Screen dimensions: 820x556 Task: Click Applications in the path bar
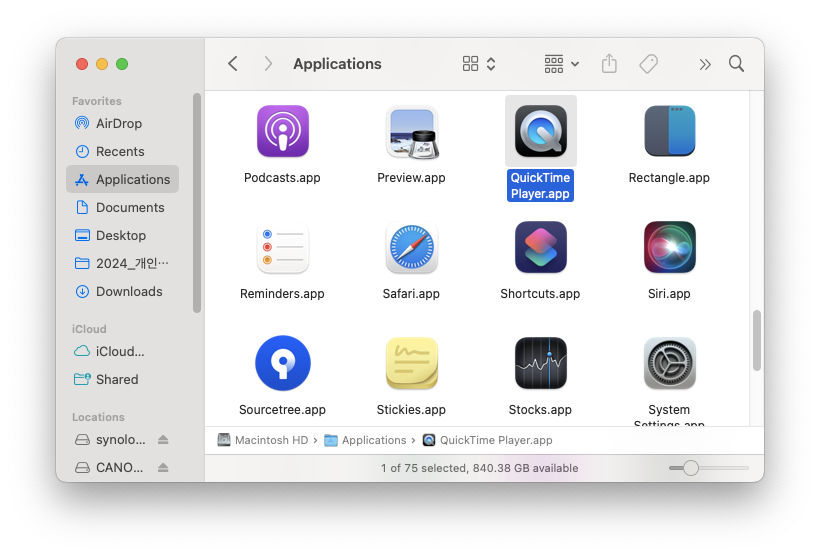pyautogui.click(x=365, y=440)
